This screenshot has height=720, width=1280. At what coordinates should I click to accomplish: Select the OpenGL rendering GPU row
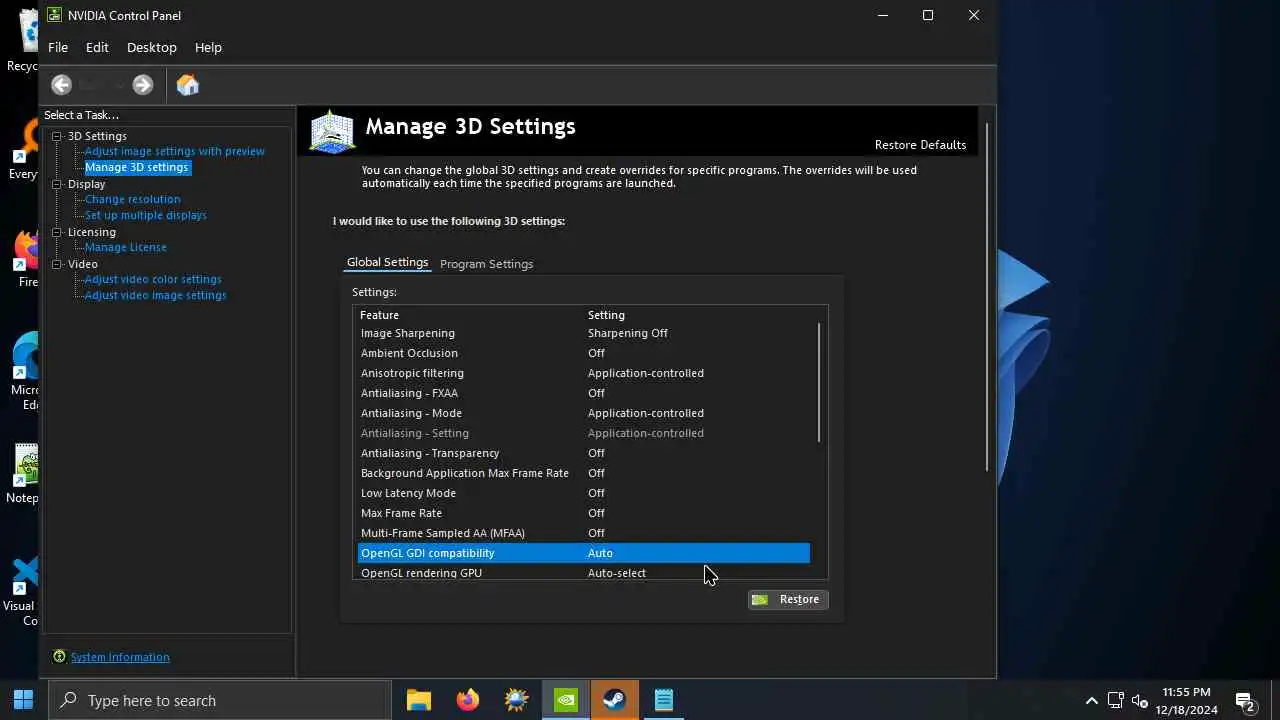tap(584, 572)
